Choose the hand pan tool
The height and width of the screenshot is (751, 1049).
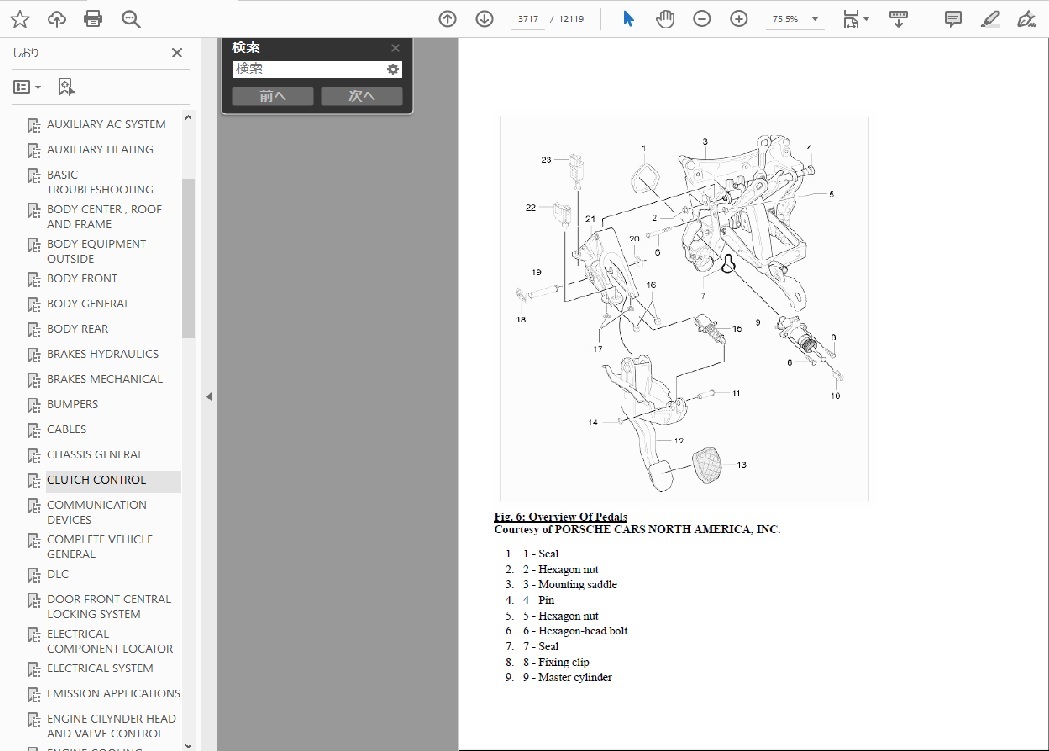click(665, 19)
